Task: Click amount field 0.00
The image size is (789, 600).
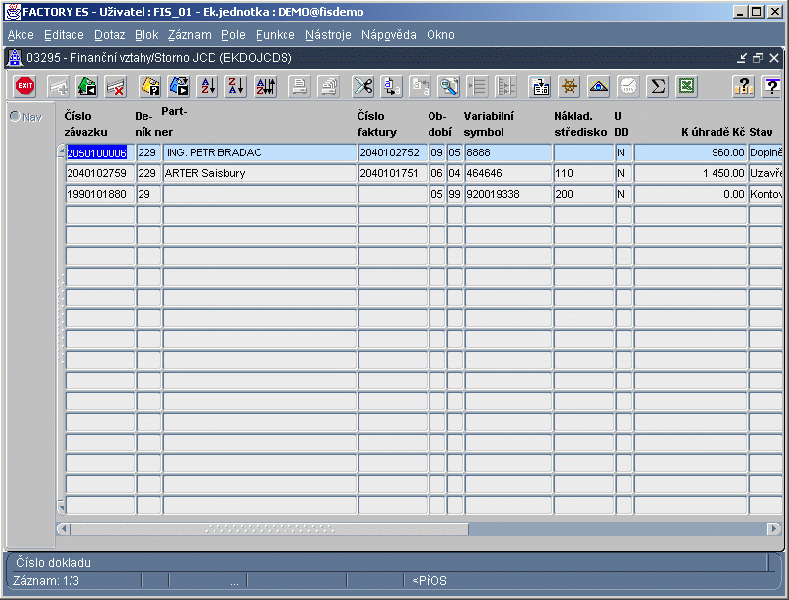Action: pos(690,194)
